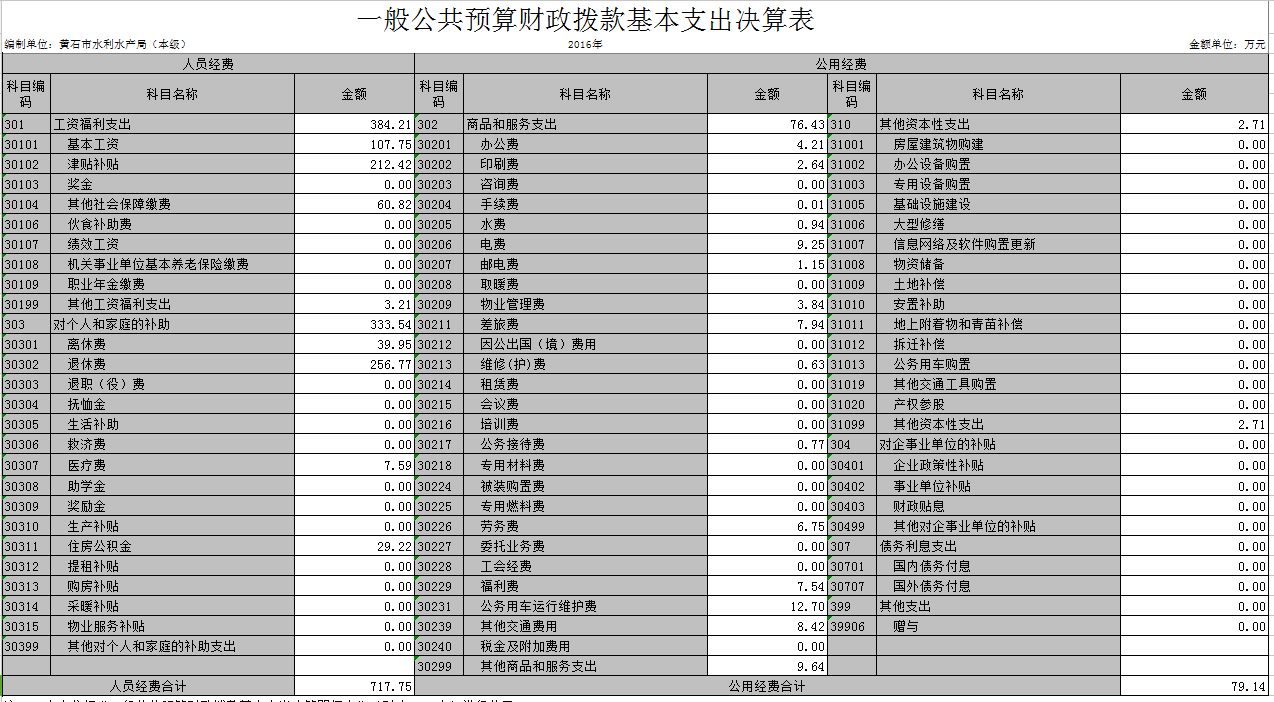This screenshot has width=1274, height=702.
Task: Select the 信息网络及软件购置更新 cell
Action: click(998, 245)
